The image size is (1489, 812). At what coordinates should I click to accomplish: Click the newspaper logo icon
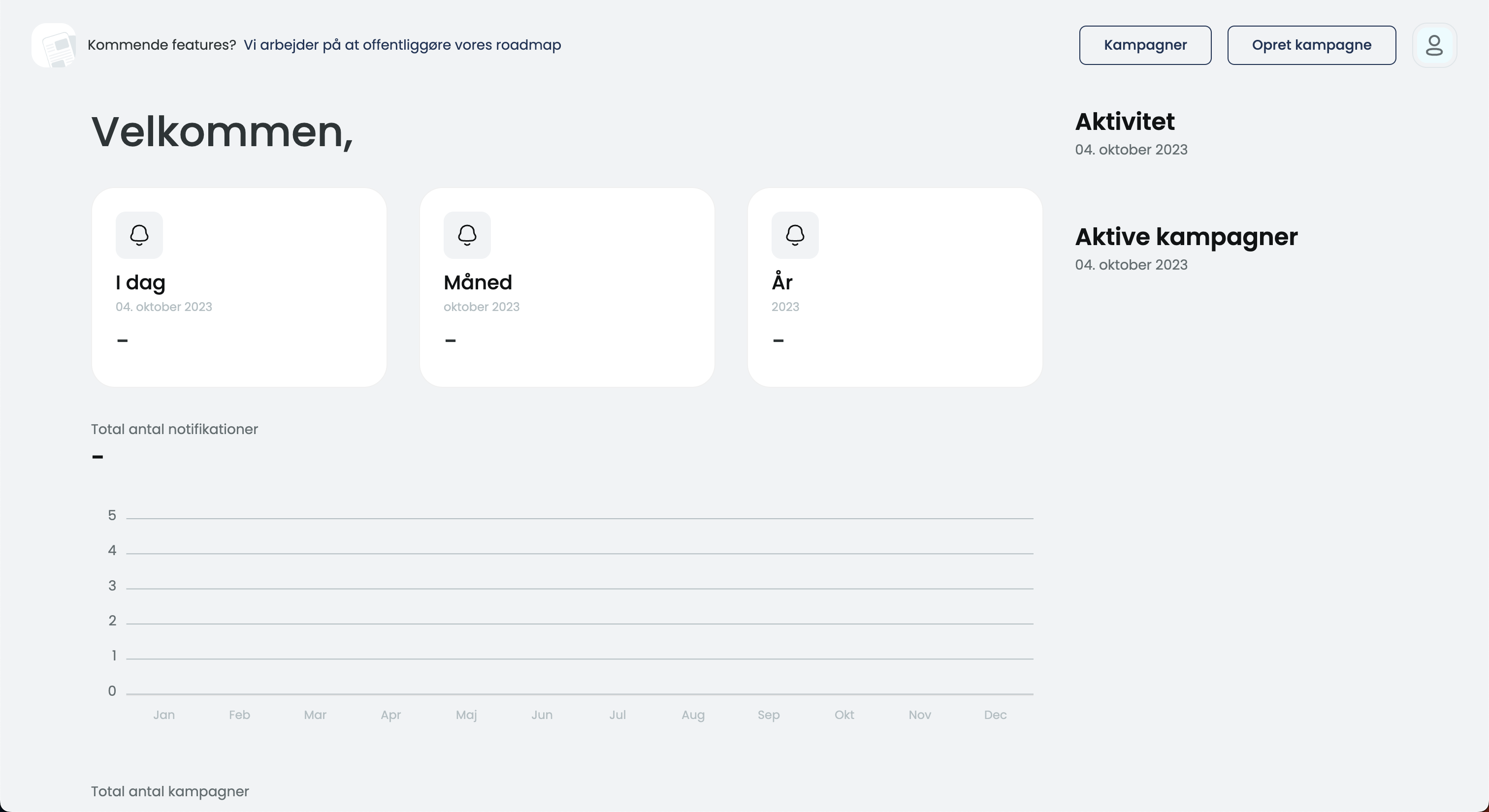pos(54,45)
